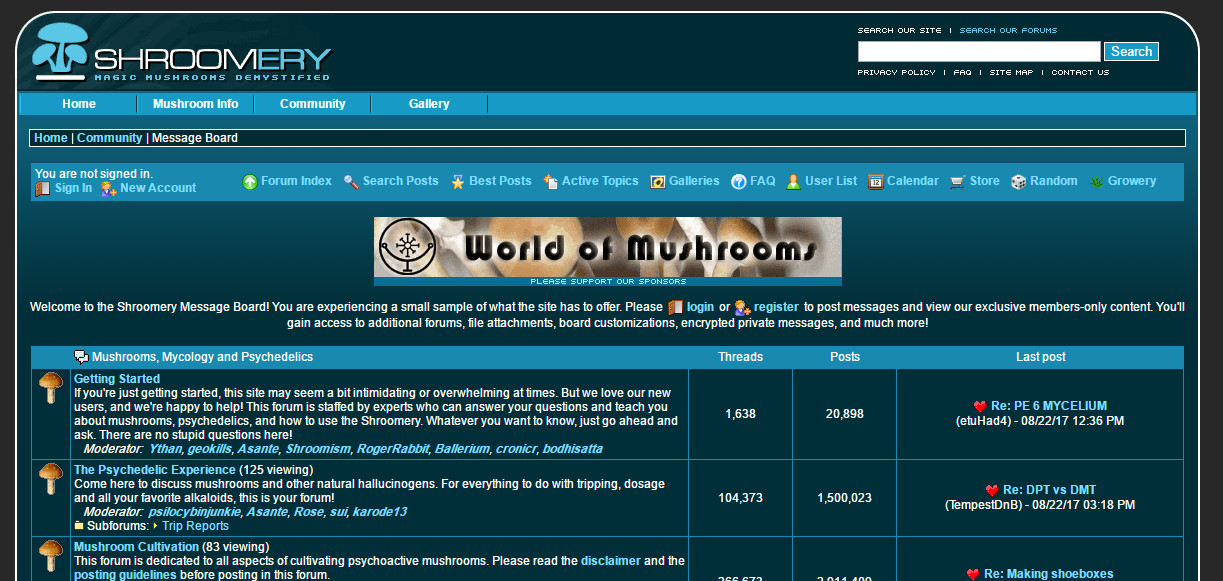This screenshot has height=581, width=1223.
Task: Open the Contact Us link
Action: [1080, 73]
